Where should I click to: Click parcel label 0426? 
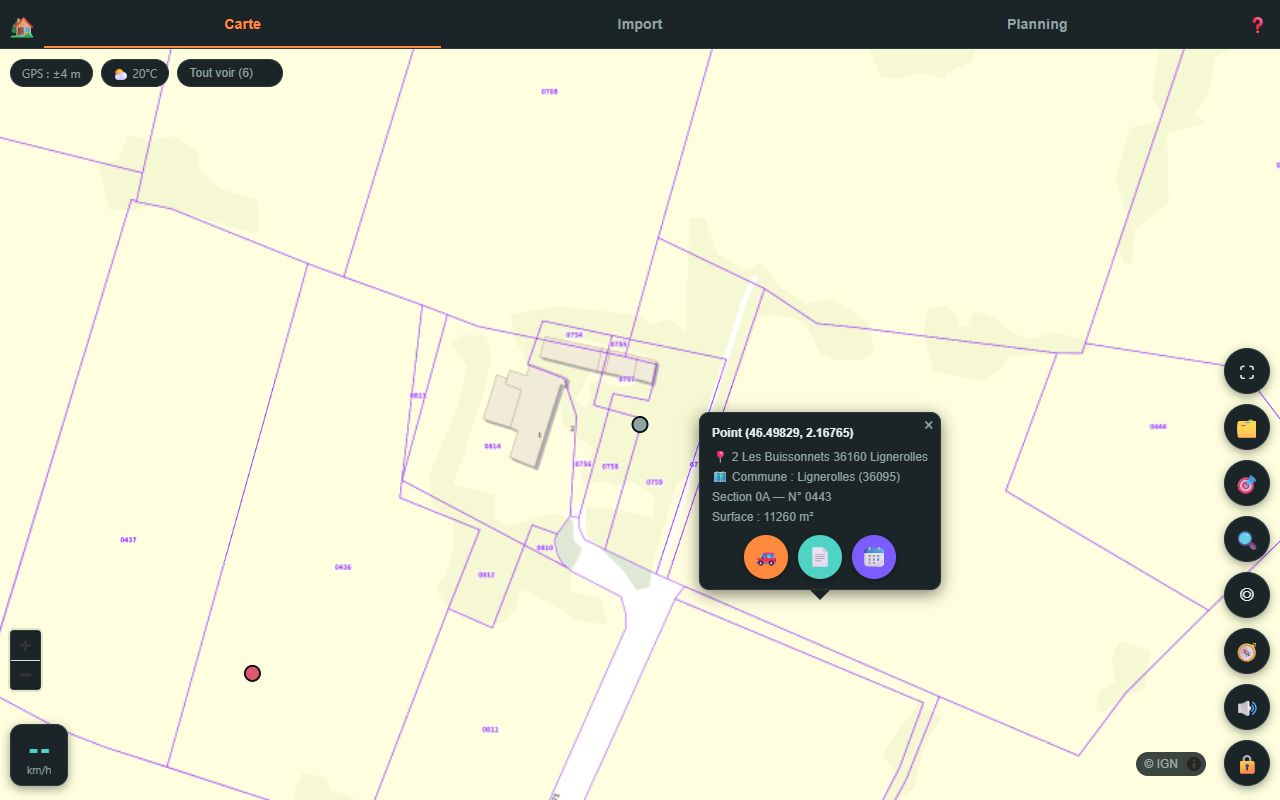tap(343, 567)
